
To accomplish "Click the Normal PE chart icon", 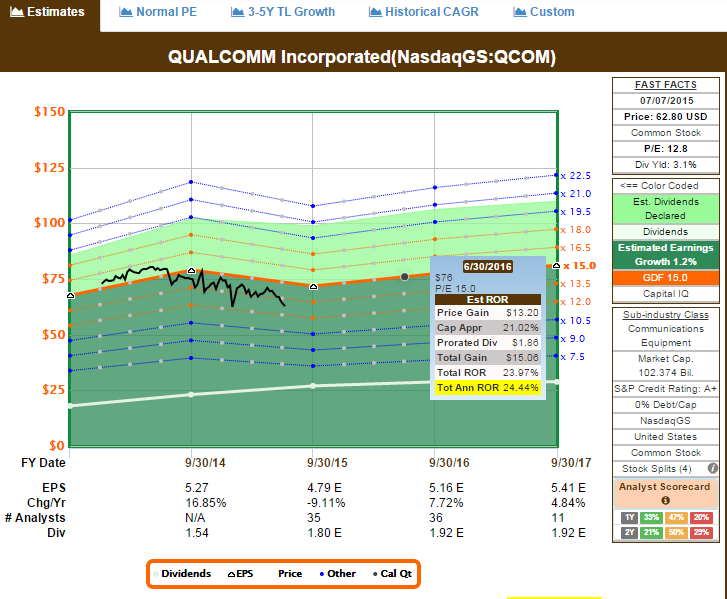I will click(126, 12).
